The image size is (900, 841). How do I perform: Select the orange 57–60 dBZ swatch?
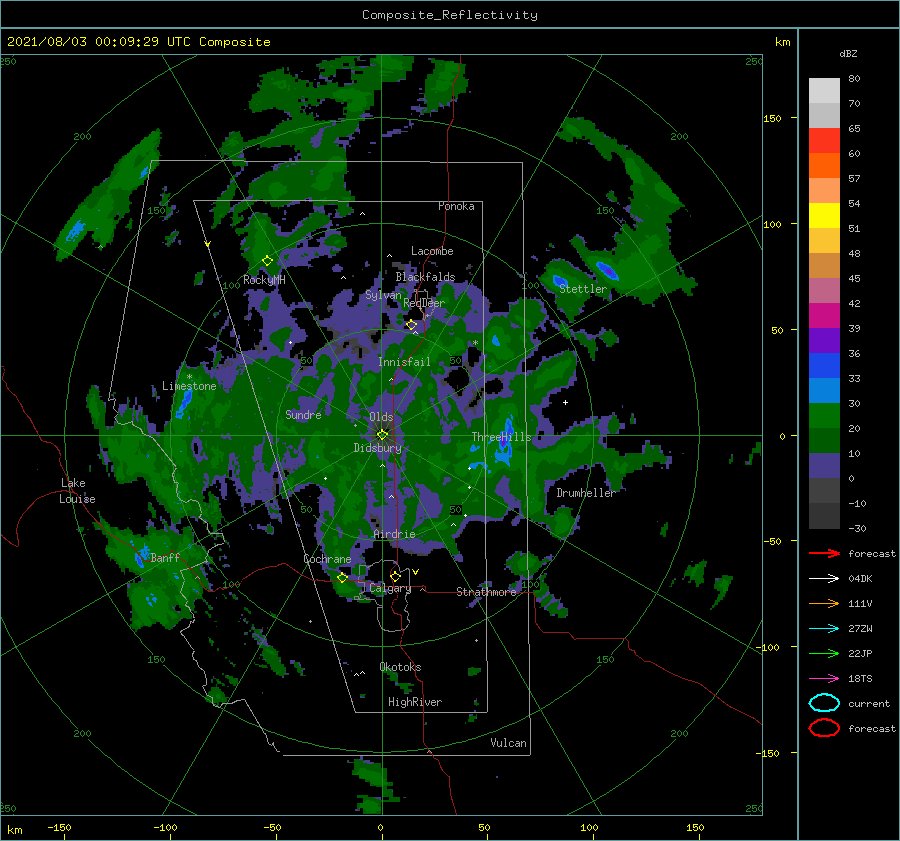pos(824,165)
